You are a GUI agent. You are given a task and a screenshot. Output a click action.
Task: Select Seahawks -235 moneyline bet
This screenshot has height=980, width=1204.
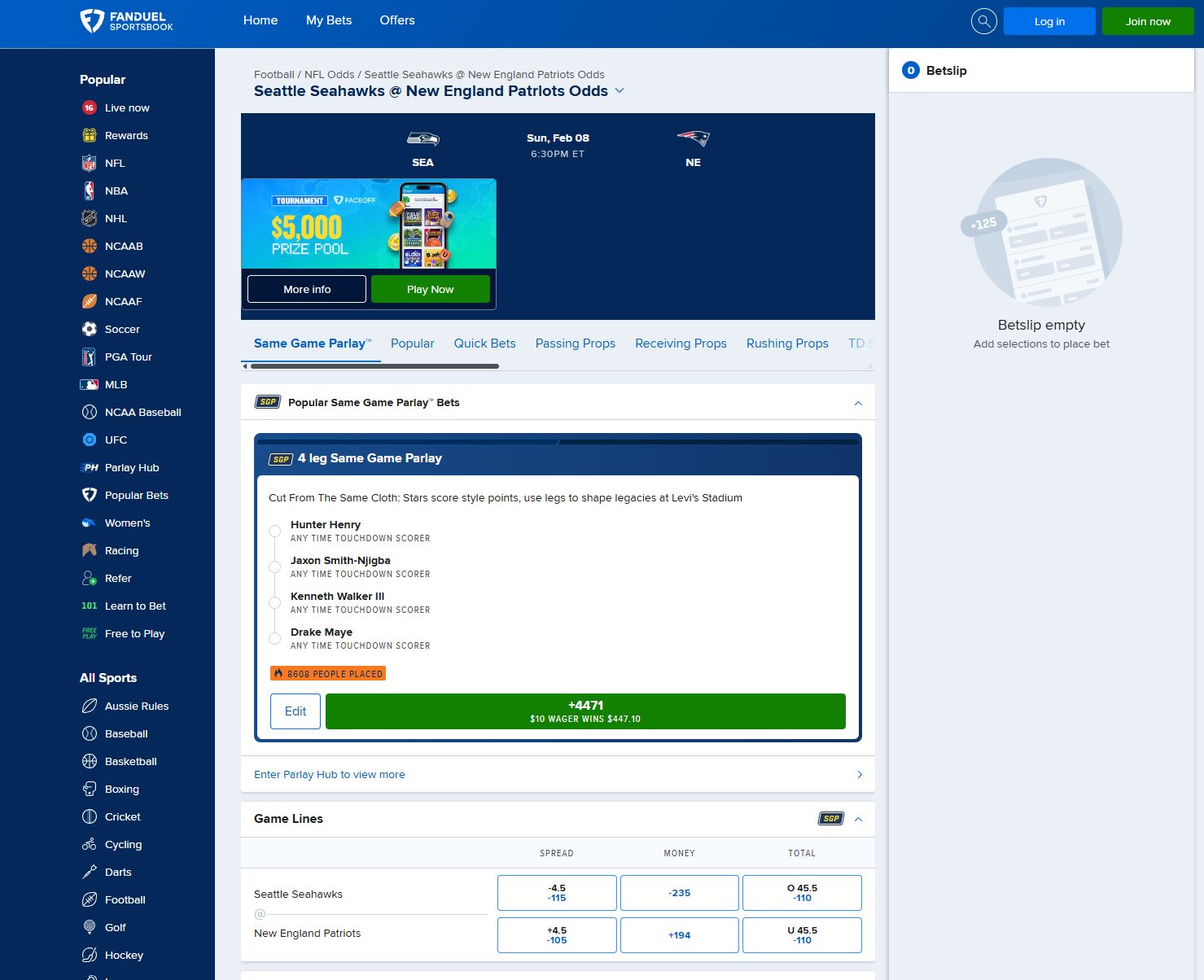click(680, 893)
